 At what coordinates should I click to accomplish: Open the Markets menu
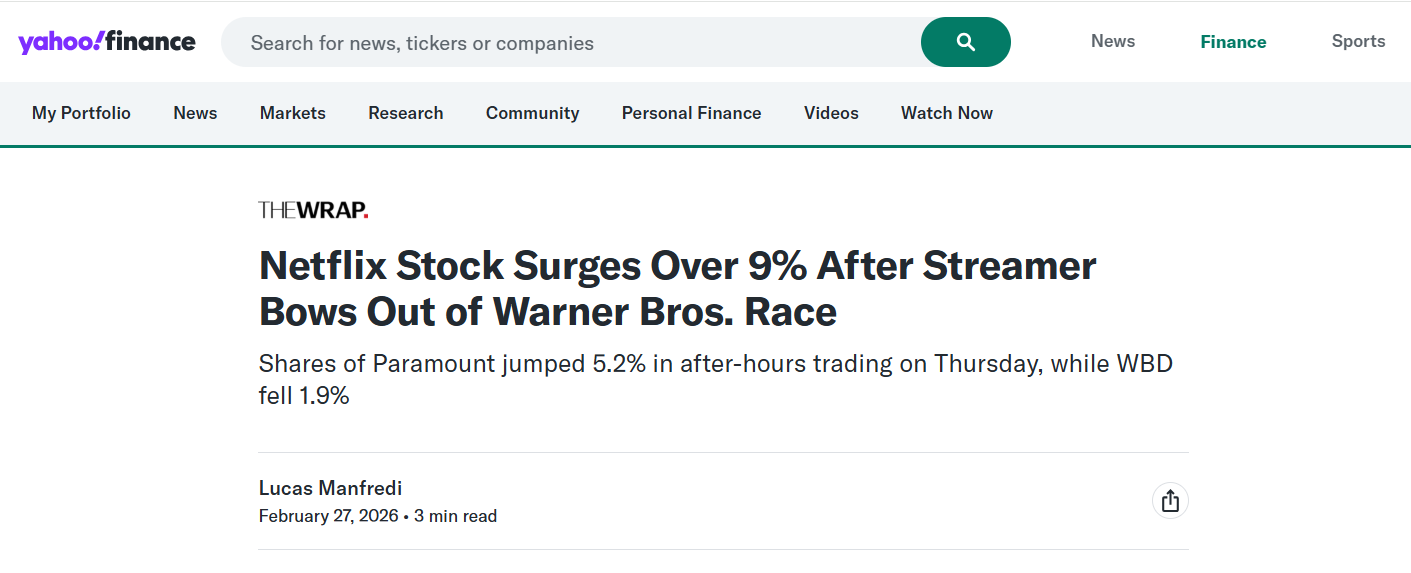point(293,113)
